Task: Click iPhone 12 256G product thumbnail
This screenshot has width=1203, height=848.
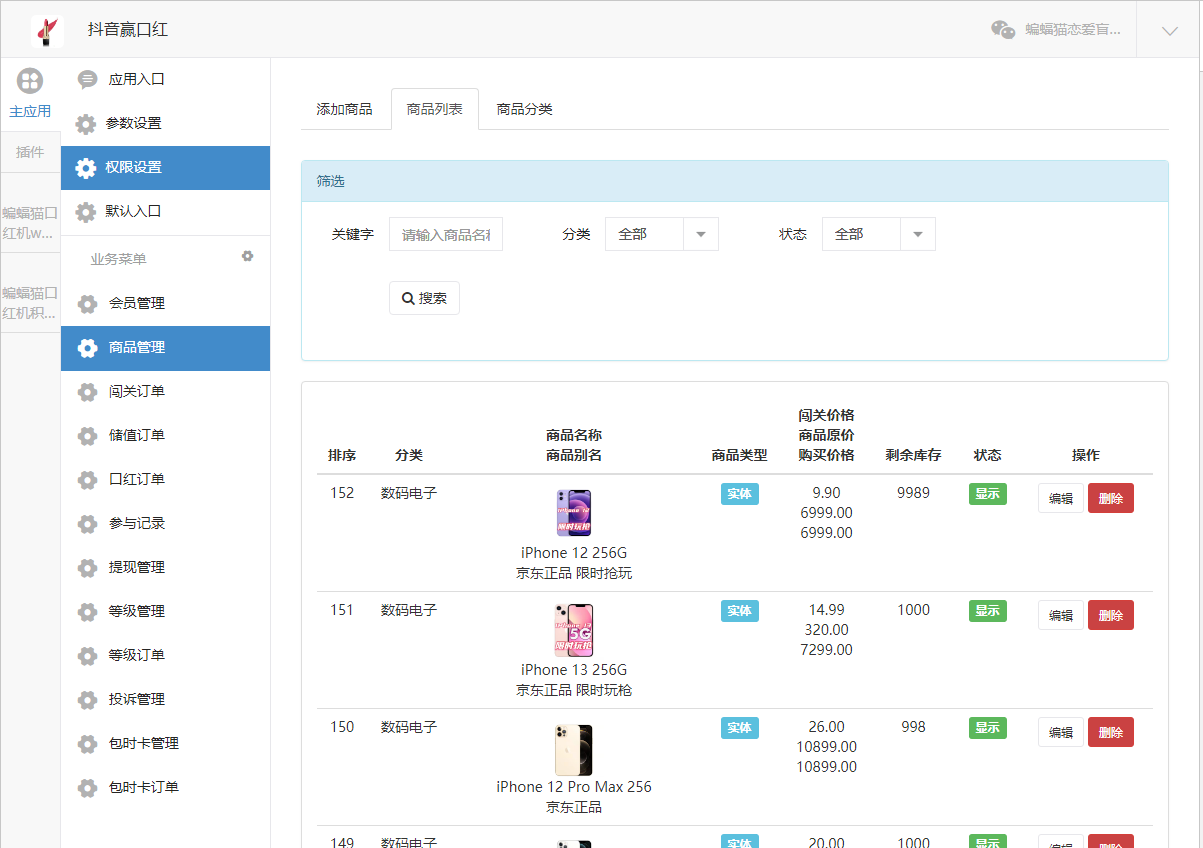Action: tap(574, 513)
